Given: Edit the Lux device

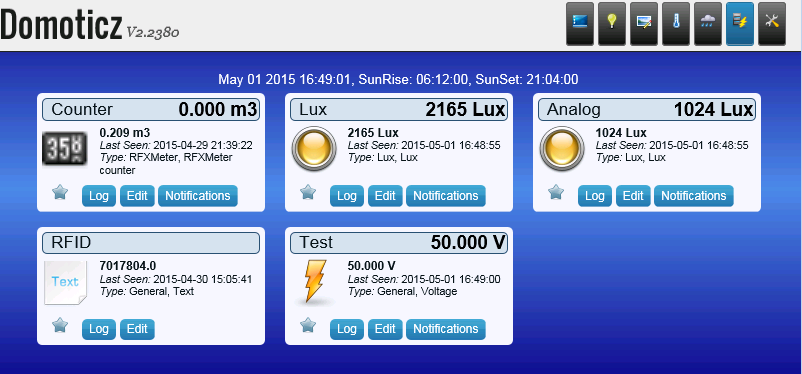Looking at the screenshot, I should [x=385, y=196].
